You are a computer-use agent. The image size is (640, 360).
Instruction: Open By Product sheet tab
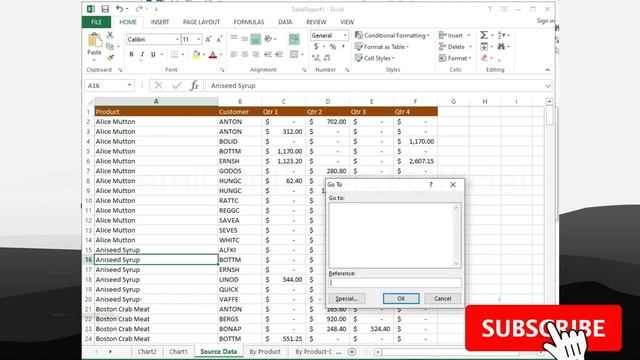pos(264,351)
